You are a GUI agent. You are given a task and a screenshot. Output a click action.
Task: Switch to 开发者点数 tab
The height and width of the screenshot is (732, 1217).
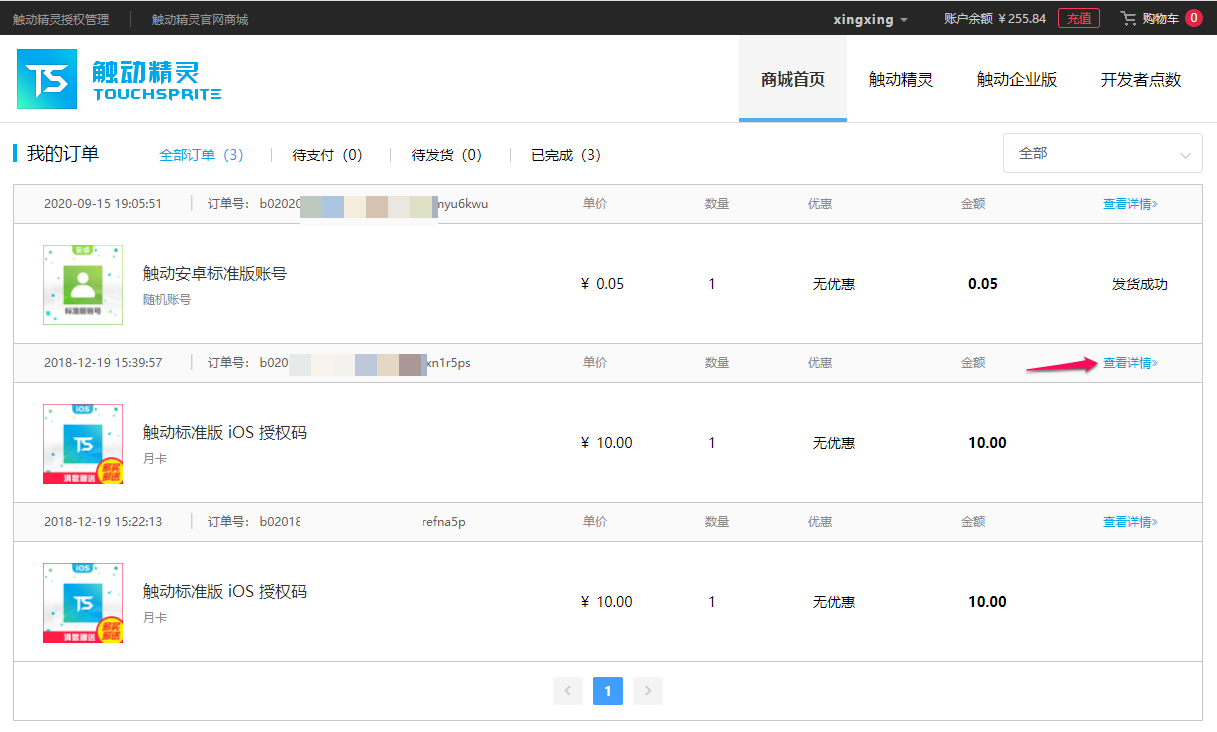coord(1141,80)
